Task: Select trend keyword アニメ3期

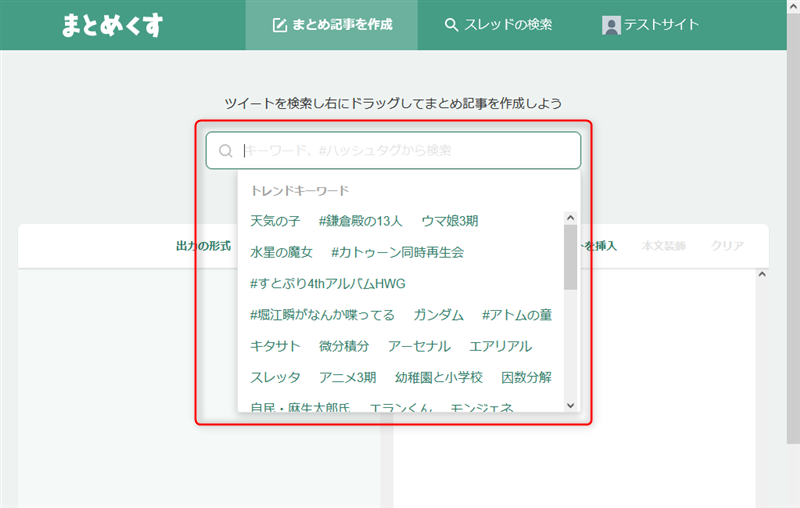Action: pyautogui.click(x=348, y=377)
